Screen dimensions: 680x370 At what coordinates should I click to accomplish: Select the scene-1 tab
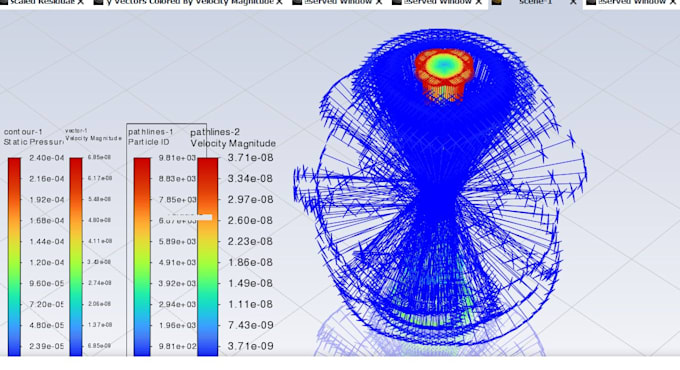point(535,2)
